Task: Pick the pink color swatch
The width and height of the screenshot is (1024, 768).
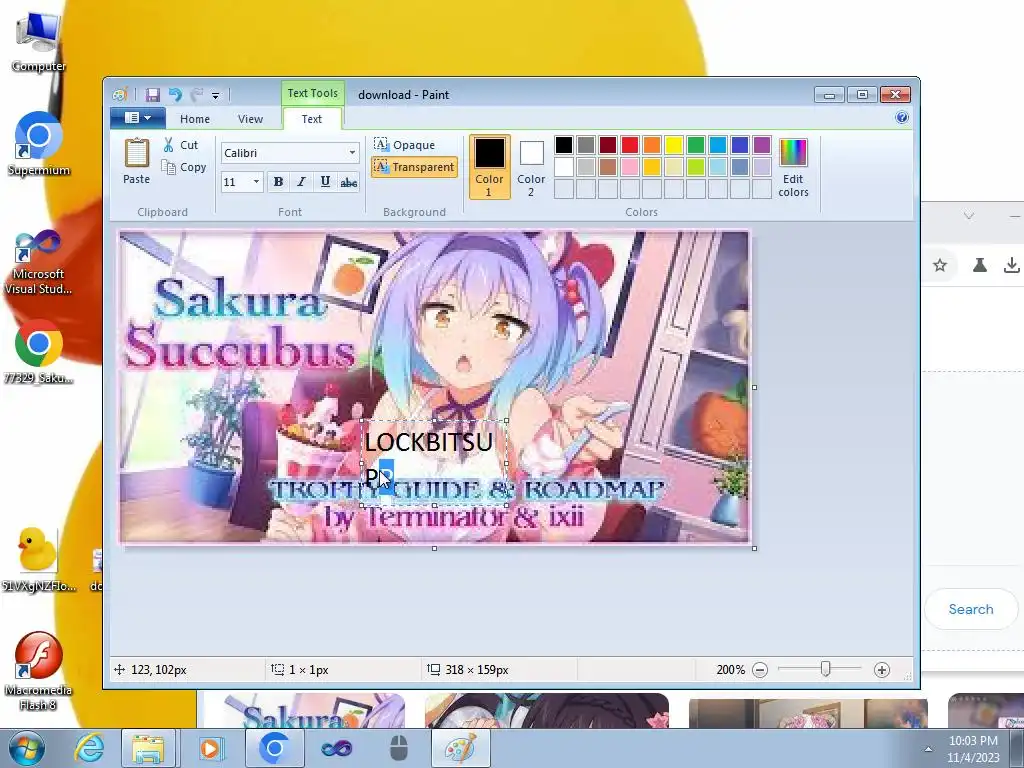Action: point(630,167)
